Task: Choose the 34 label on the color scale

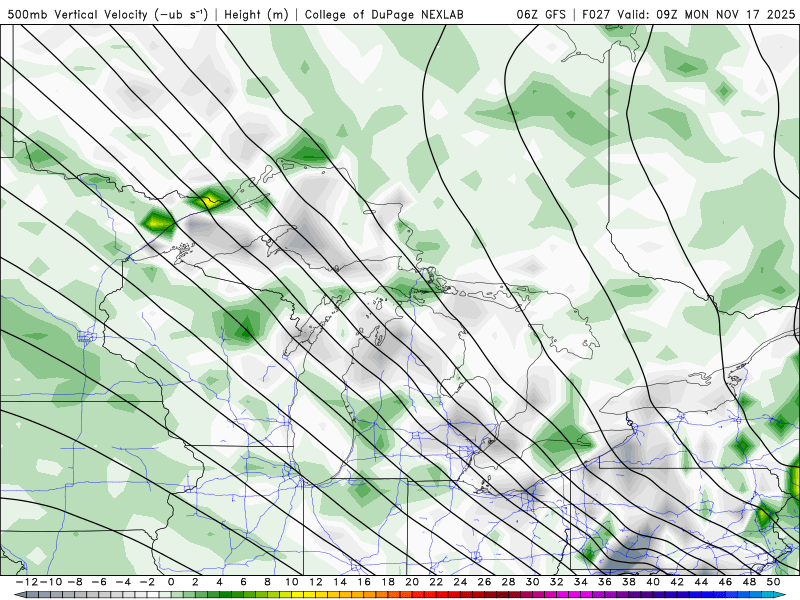Action: tap(581, 582)
